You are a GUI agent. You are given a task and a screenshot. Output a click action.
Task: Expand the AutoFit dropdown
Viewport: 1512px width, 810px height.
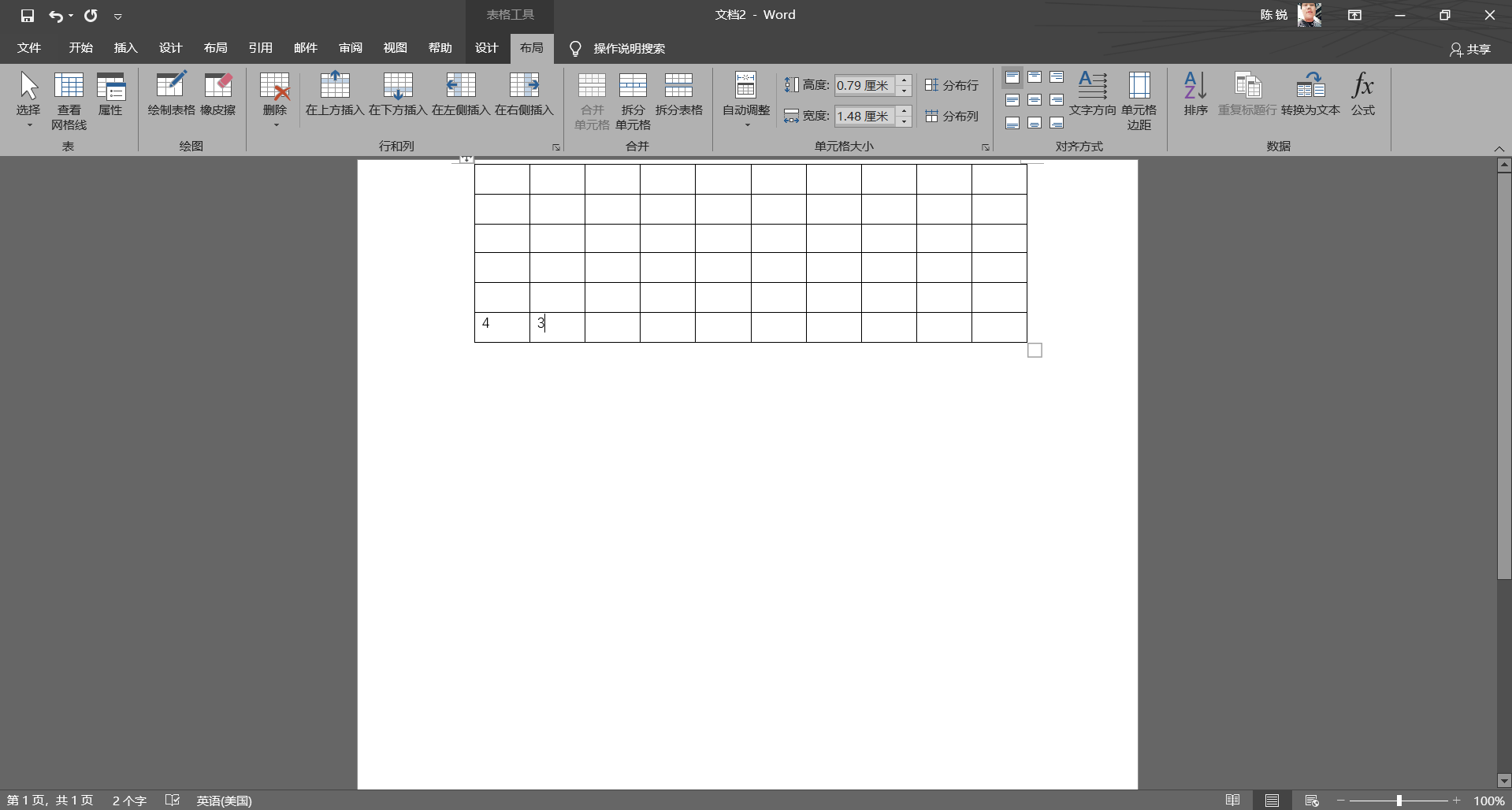(x=745, y=100)
